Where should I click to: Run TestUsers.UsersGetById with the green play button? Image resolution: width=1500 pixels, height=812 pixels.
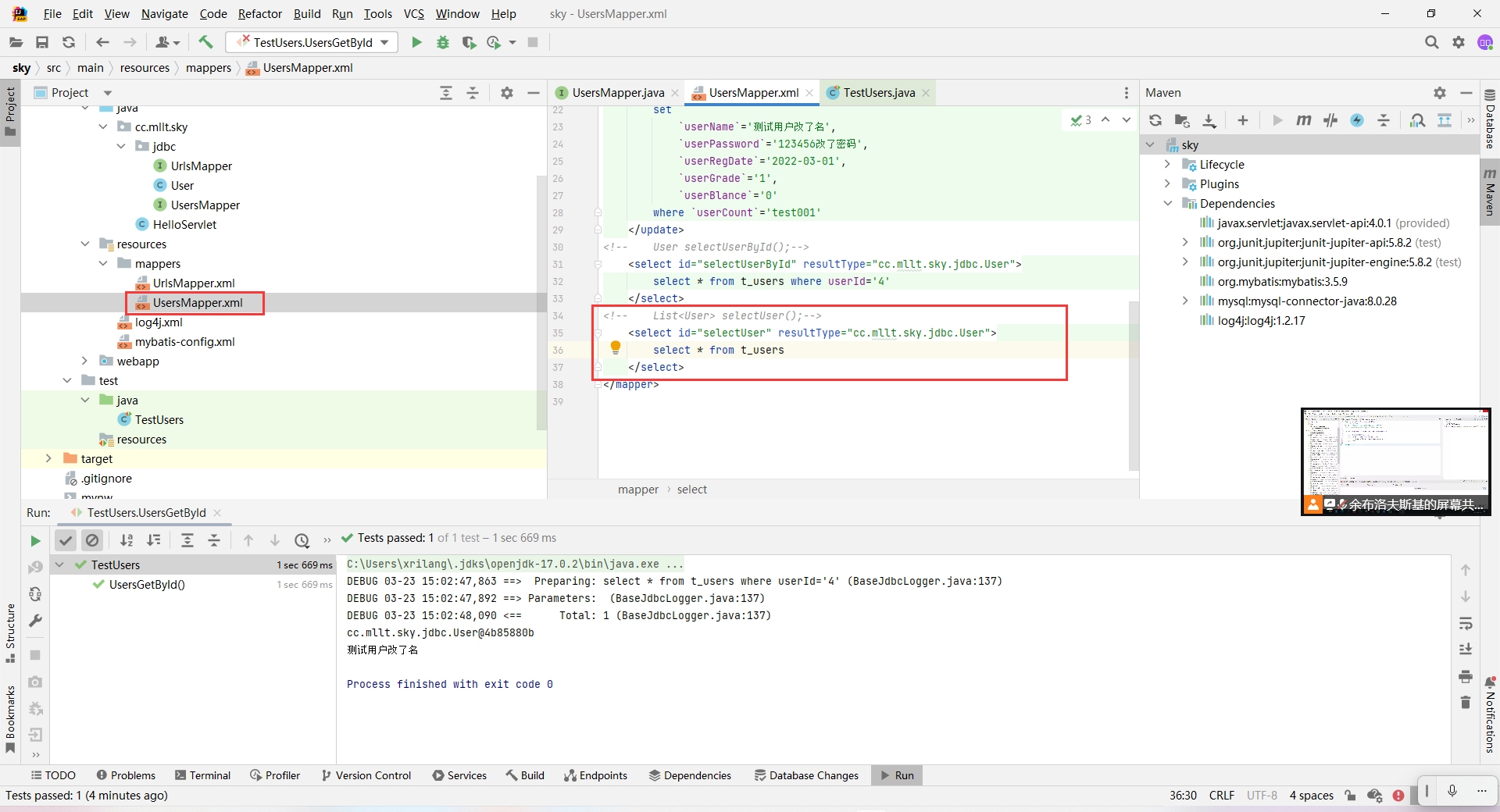(x=416, y=42)
